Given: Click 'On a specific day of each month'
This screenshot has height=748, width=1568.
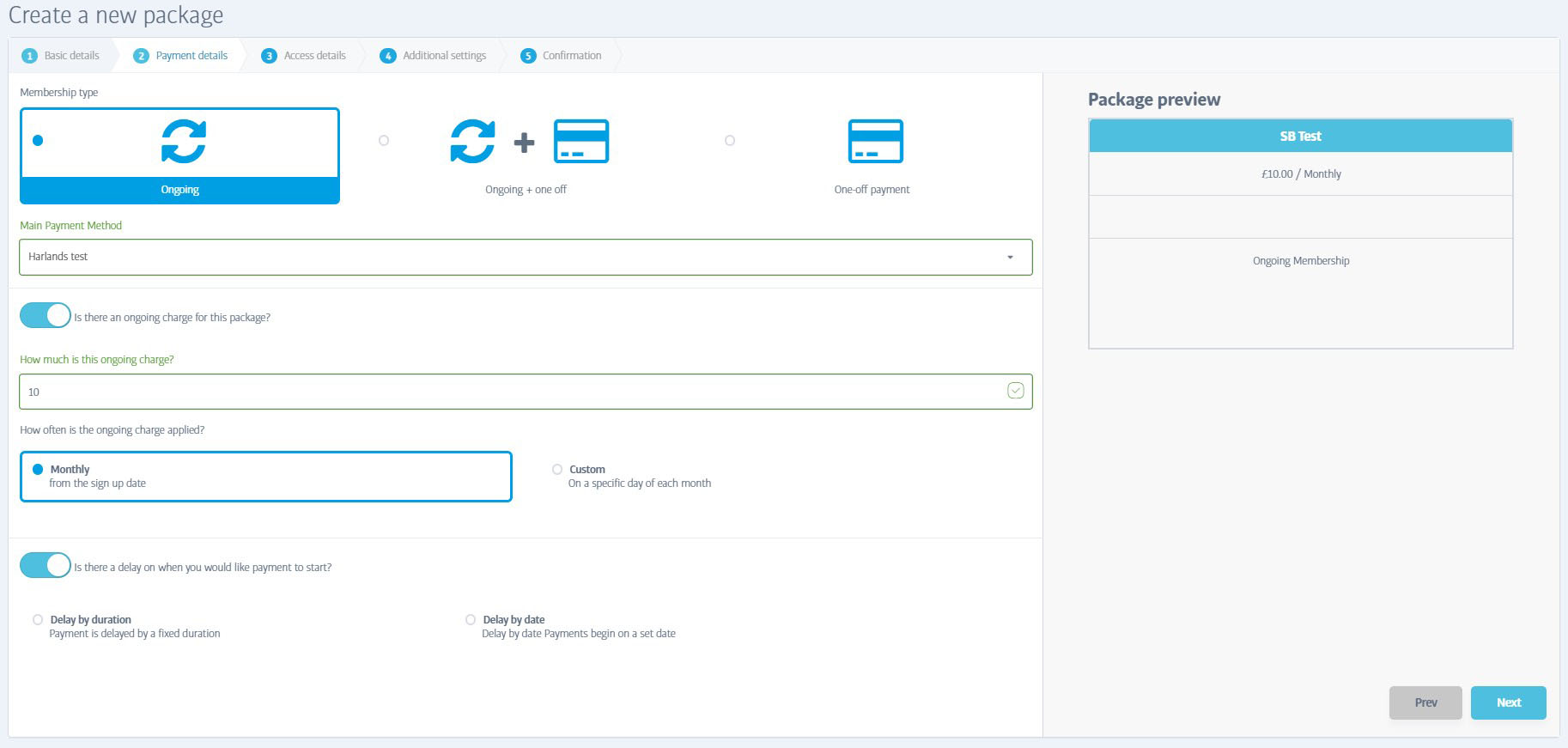Looking at the screenshot, I should (x=640, y=483).
